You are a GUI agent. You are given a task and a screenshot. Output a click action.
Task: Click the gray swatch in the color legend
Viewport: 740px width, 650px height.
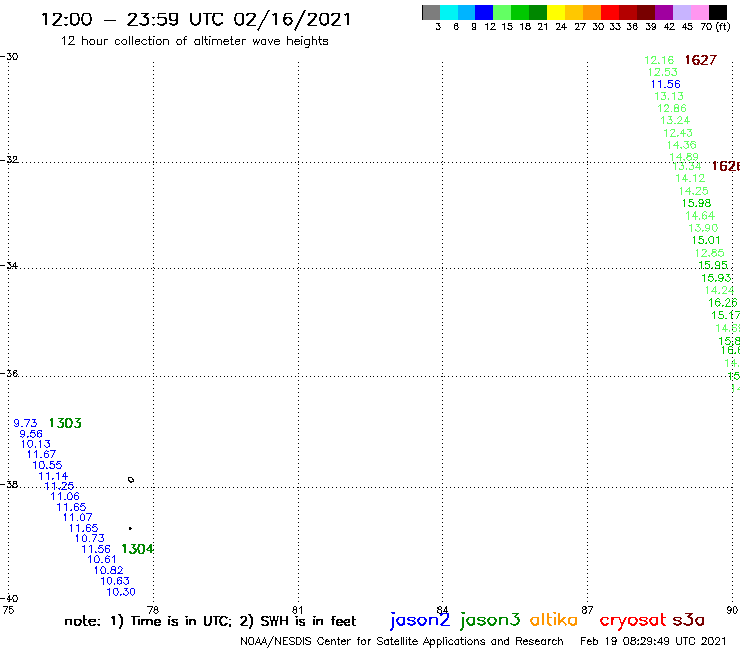[431, 12]
